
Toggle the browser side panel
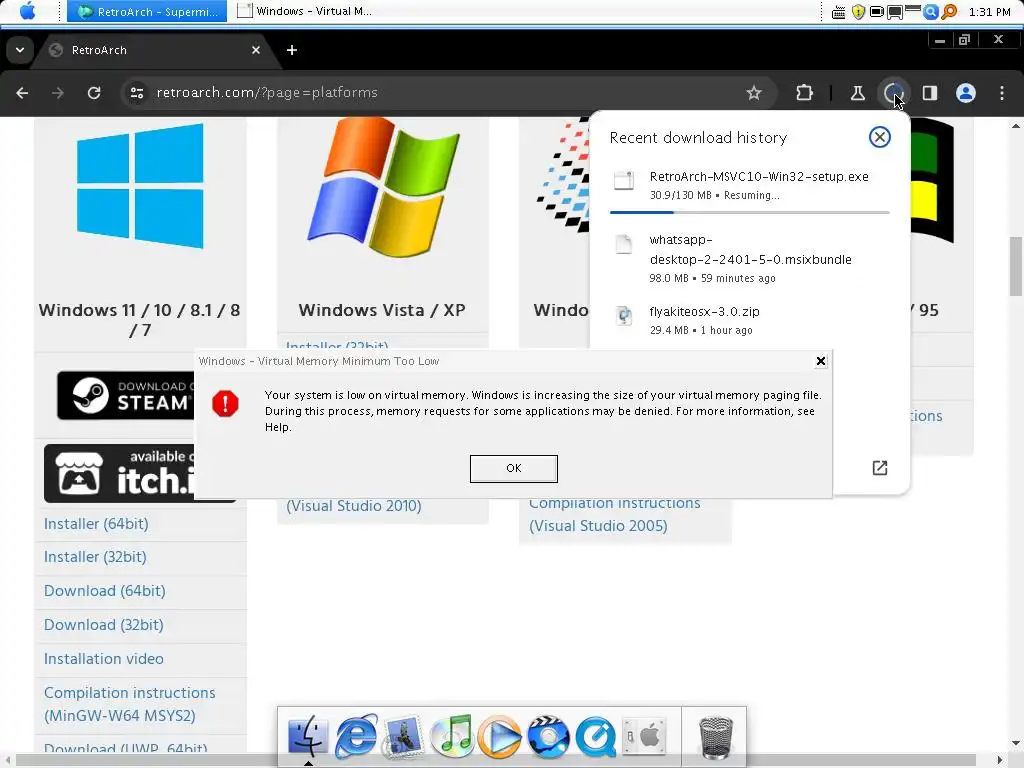(x=930, y=93)
